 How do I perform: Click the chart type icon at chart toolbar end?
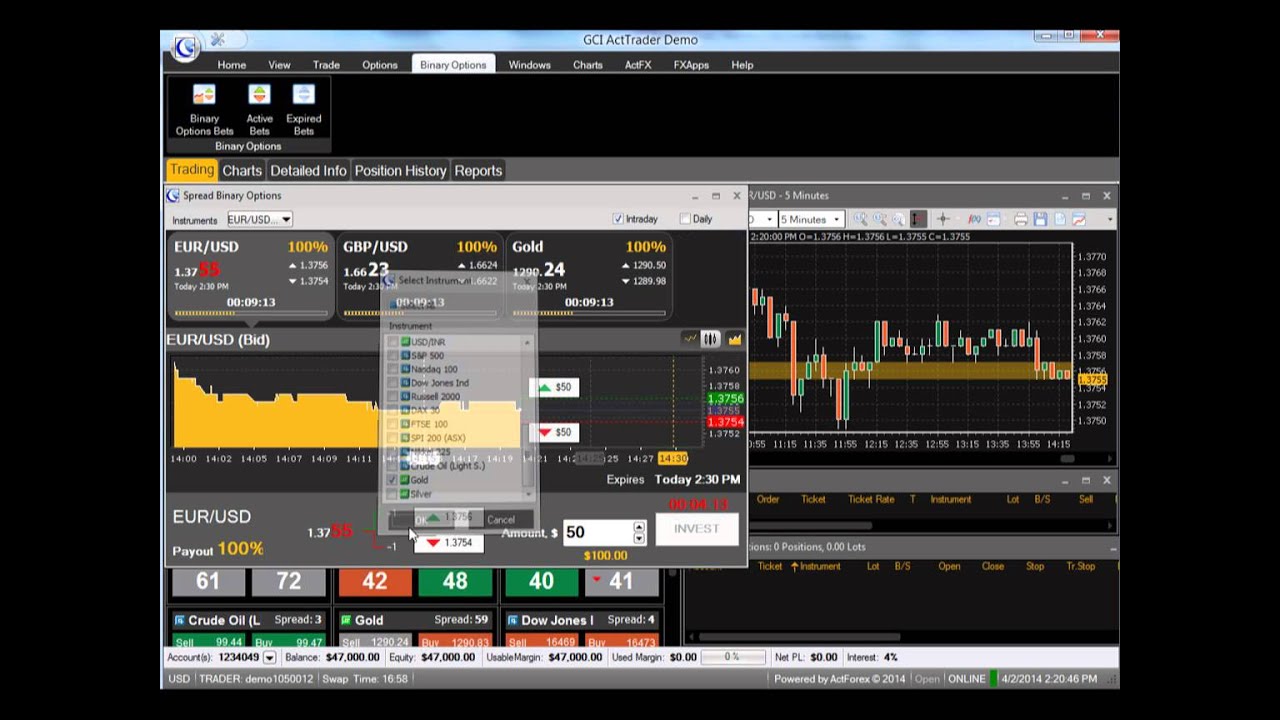(x=1079, y=219)
